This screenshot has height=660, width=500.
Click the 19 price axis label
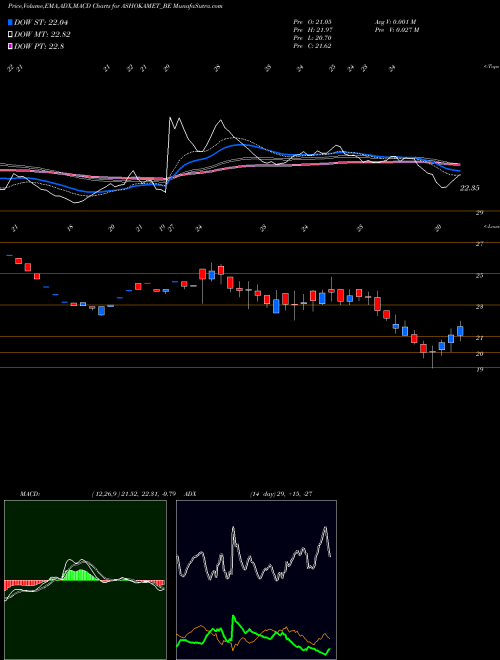coord(479,370)
